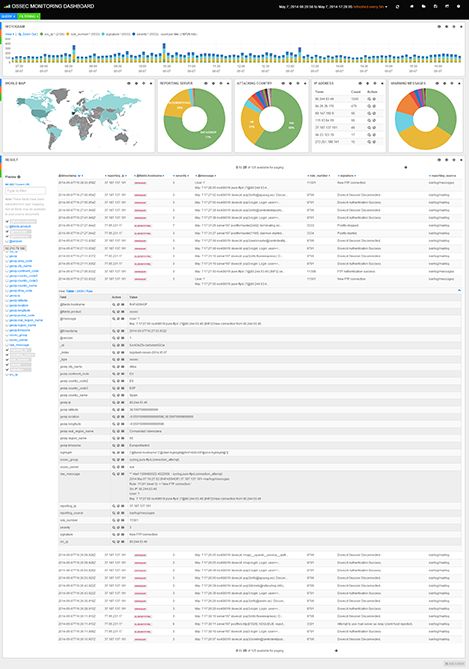The height and width of the screenshot is (669, 470).
Task: Click the Type to filter fields input
Action: pos(25,191)
